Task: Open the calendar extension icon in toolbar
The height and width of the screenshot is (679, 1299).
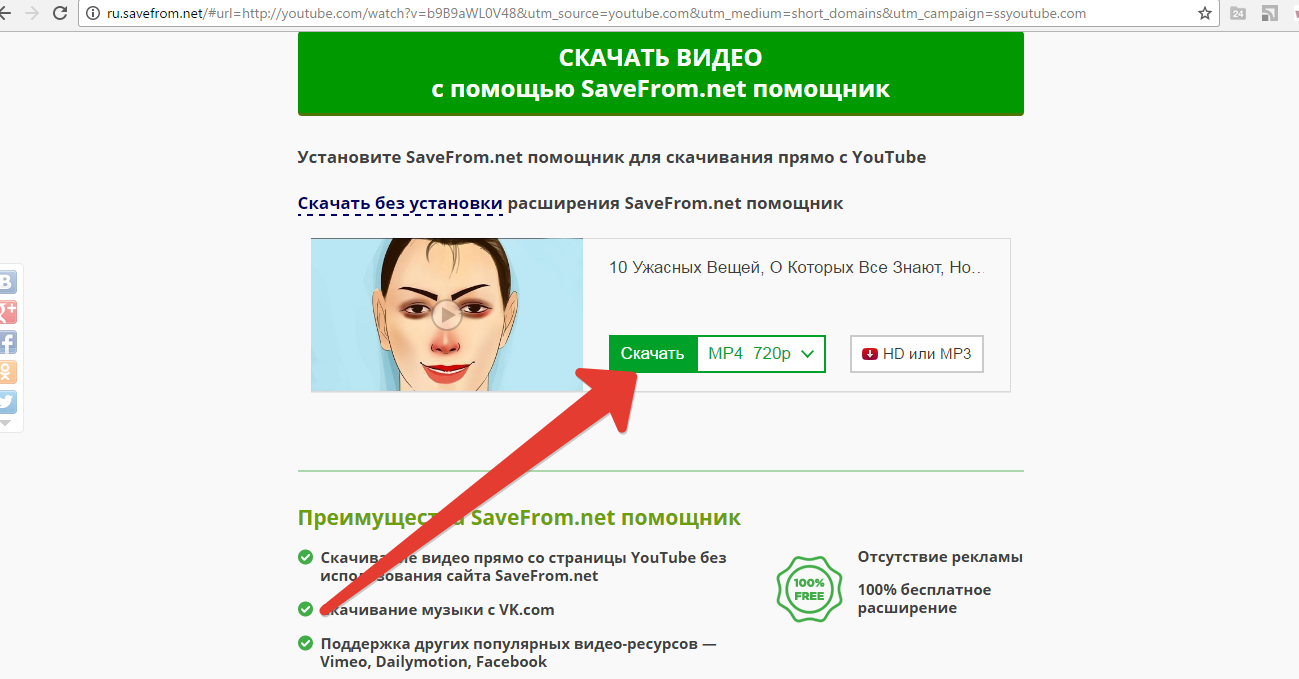Action: point(1238,14)
